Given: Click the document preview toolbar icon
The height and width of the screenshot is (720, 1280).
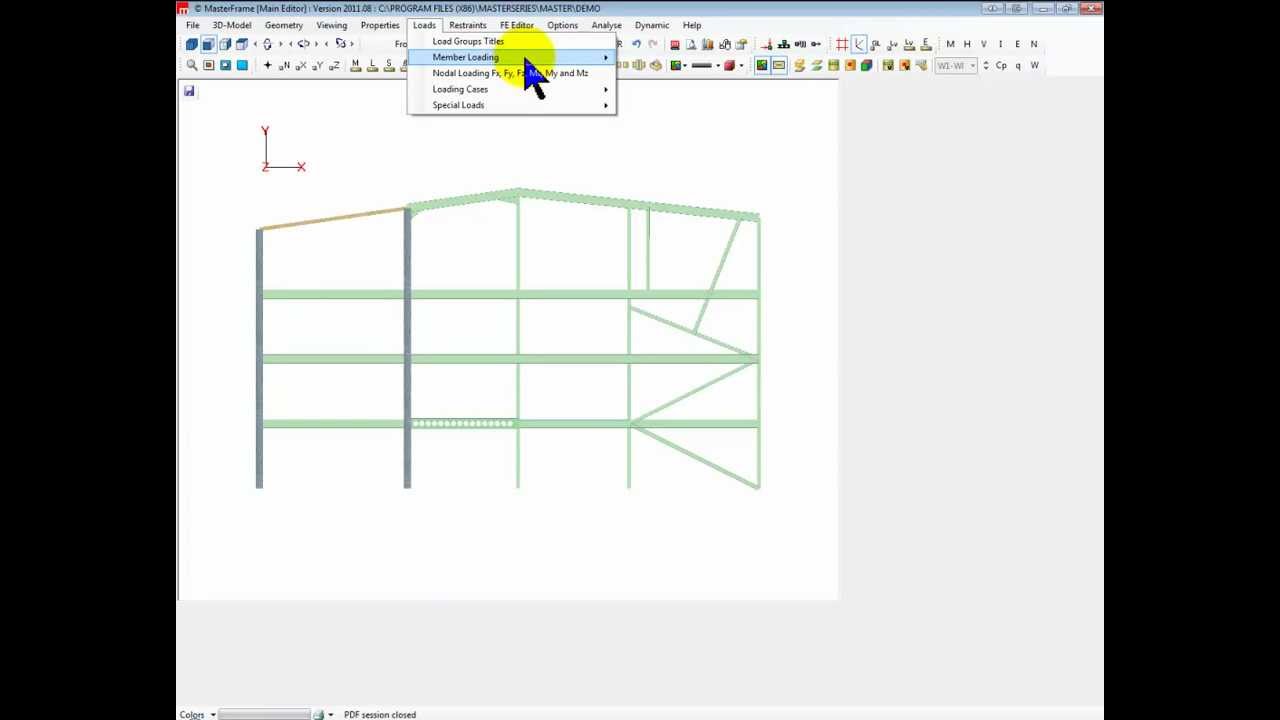Looking at the screenshot, I should [691, 44].
